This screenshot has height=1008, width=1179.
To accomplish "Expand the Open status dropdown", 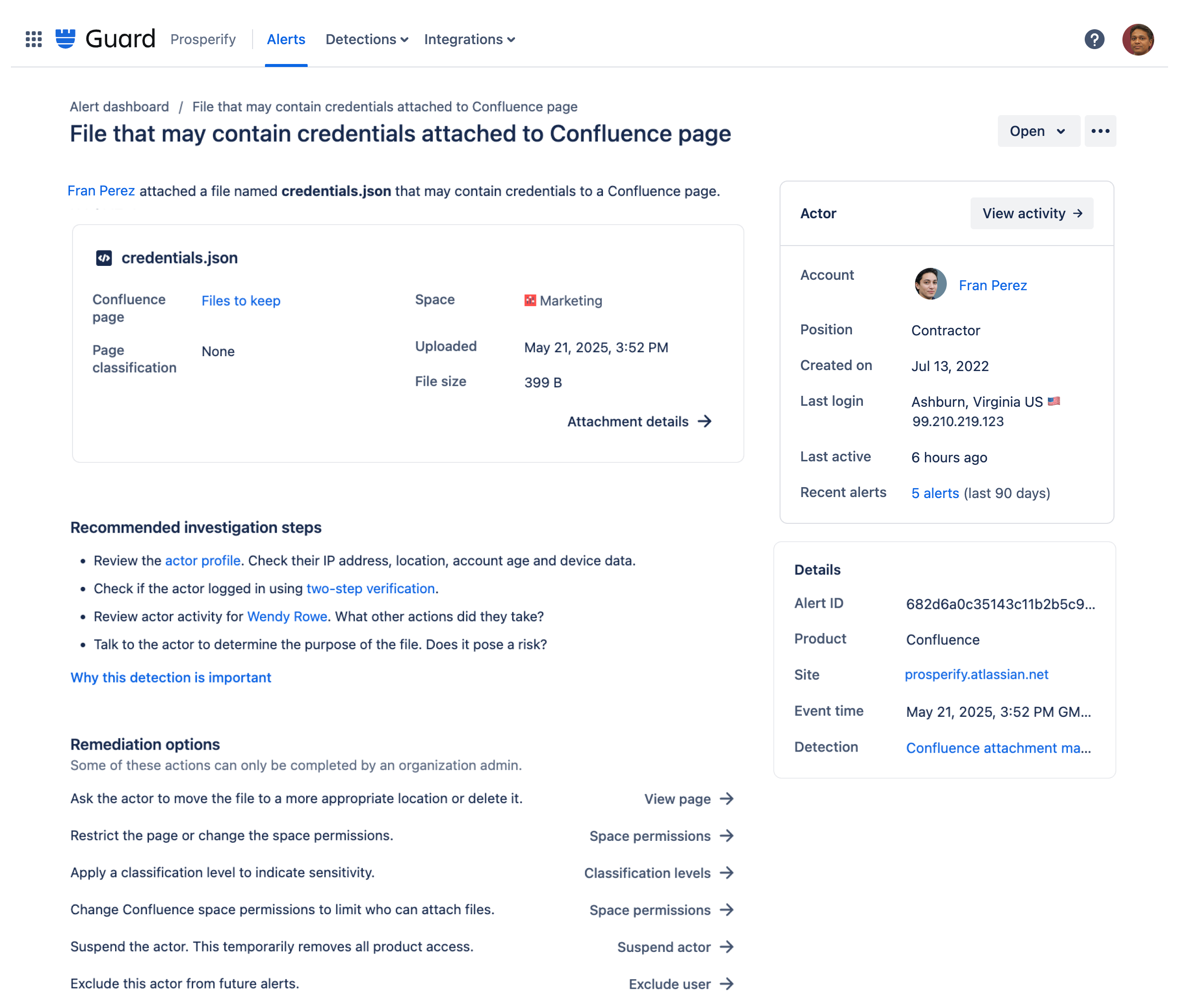I will (x=1038, y=131).
